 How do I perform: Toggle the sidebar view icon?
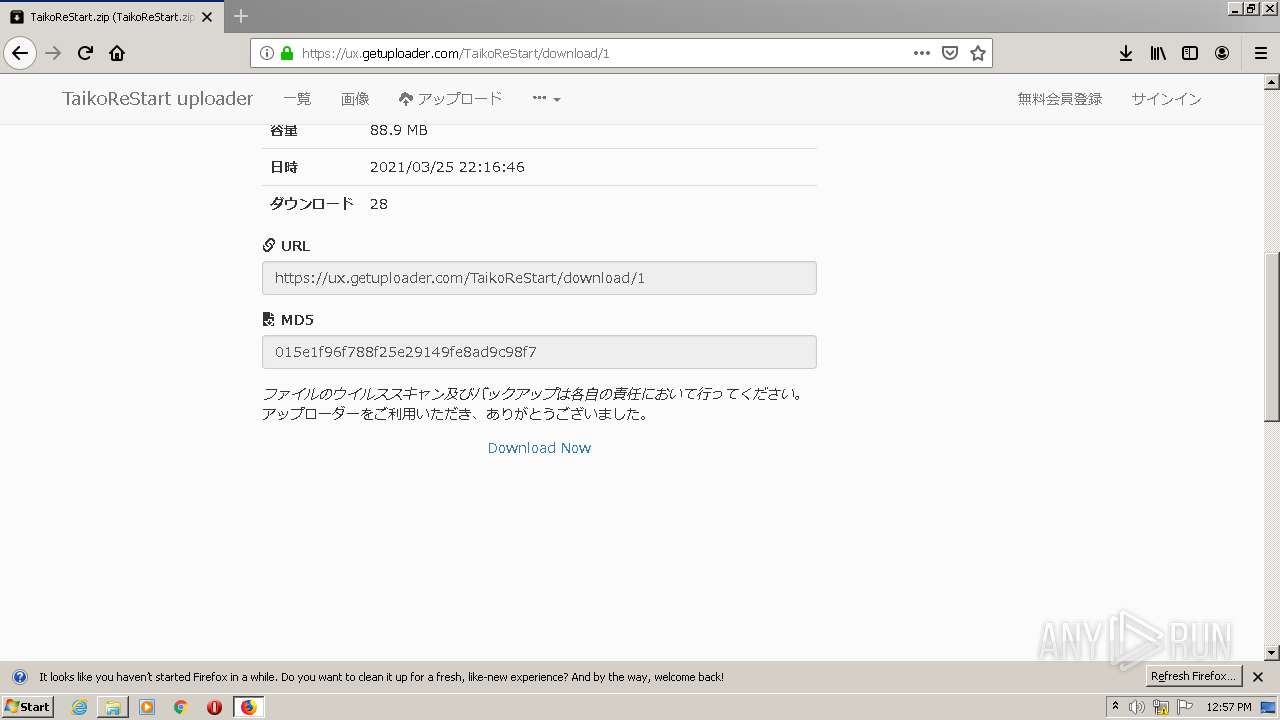tap(1190, 53)
